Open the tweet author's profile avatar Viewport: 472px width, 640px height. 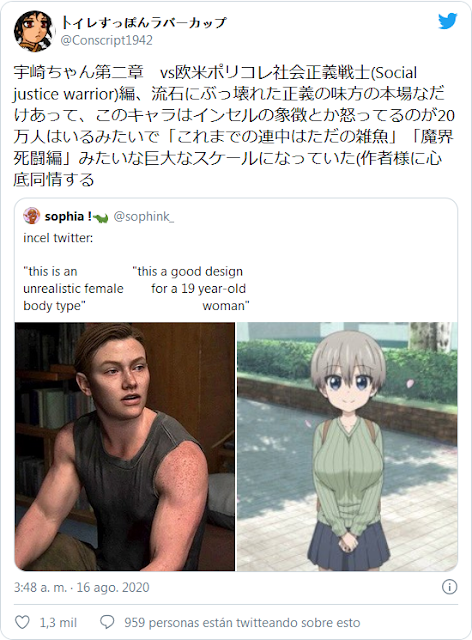tap(34, 31)
